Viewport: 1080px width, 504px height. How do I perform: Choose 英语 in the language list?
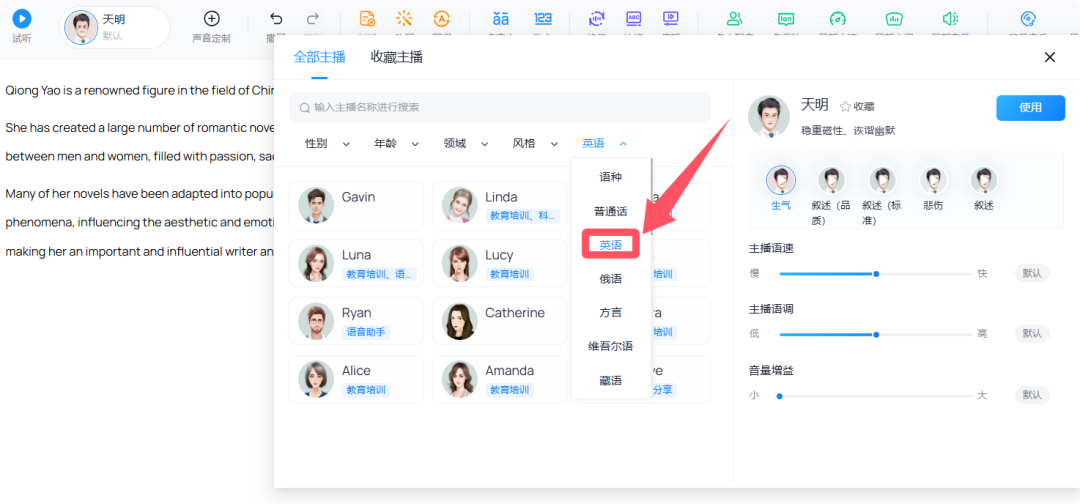coord(610,244)
